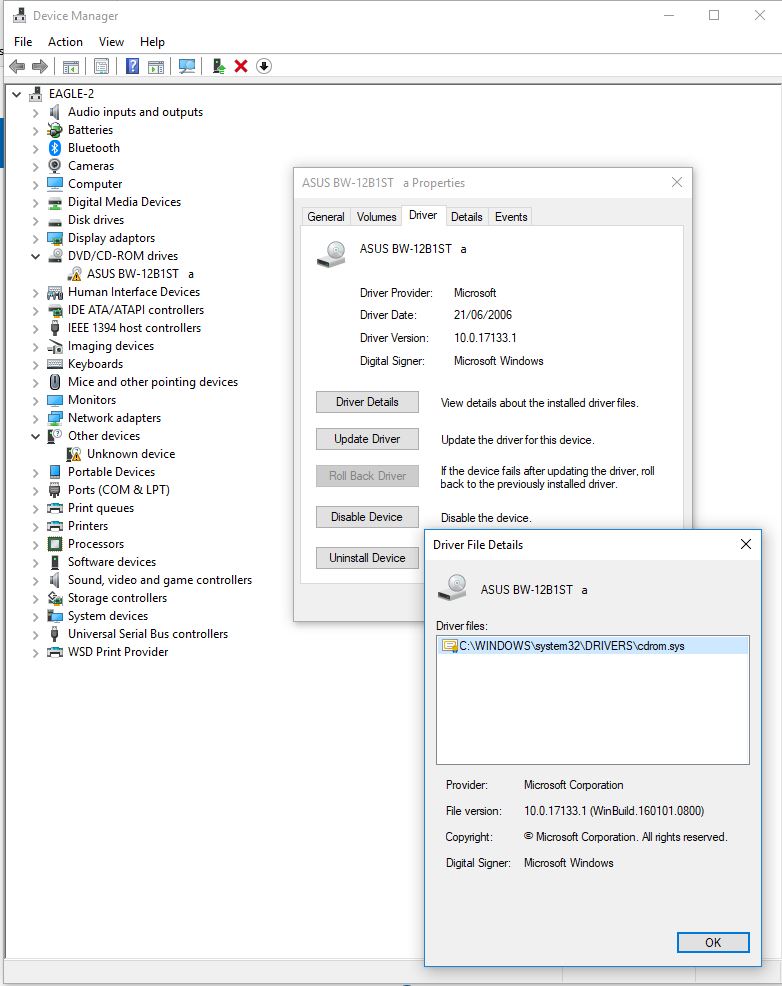Click the Storage controllers icon
782x986 pixels.
coord(55,598)
